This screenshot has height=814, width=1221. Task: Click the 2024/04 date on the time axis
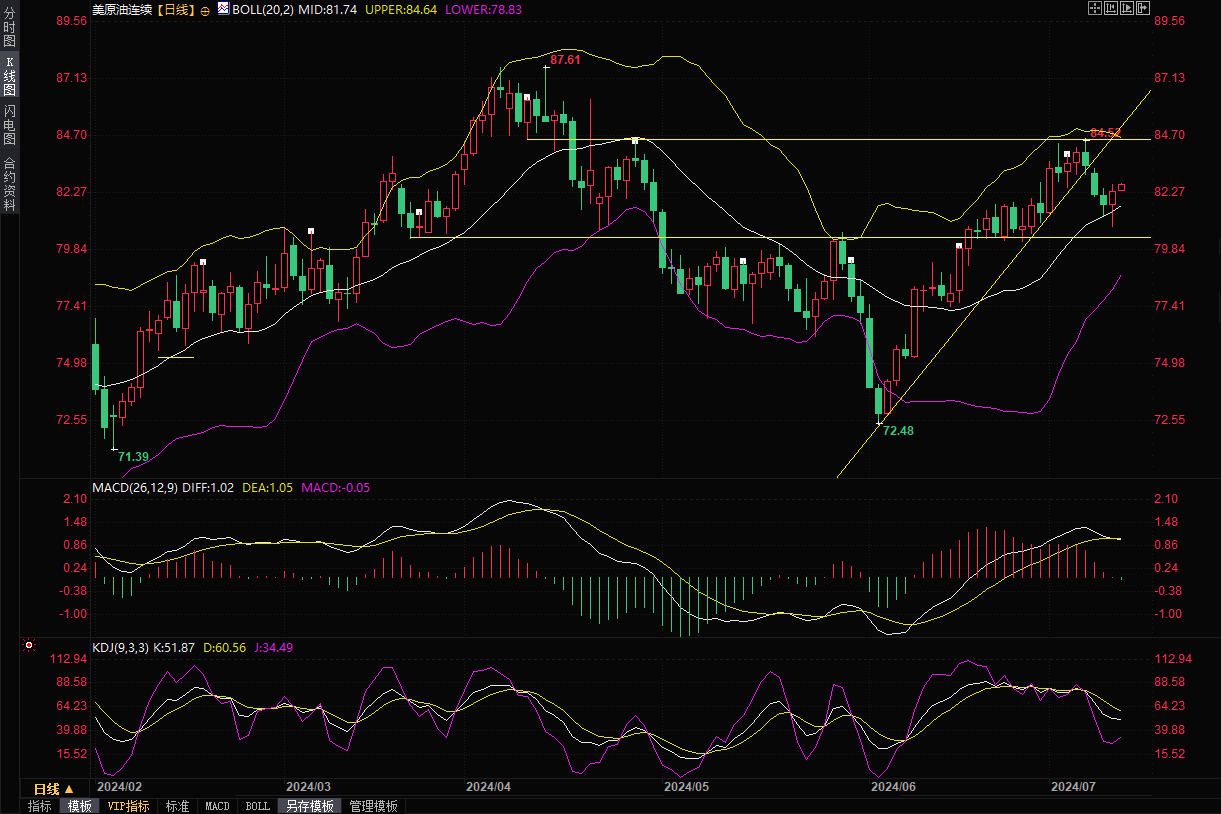[x=488, y=787]
